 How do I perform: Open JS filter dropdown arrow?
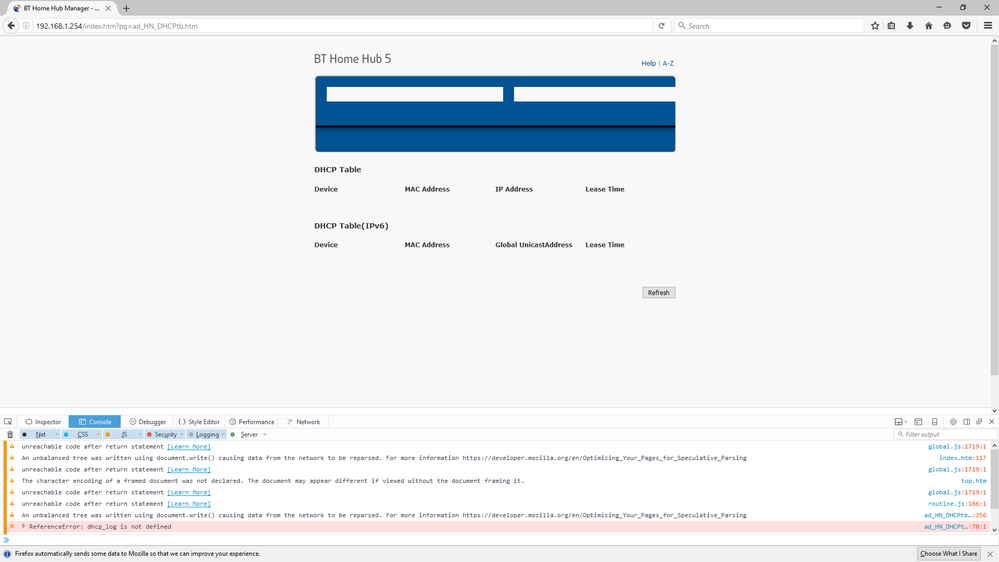click(x=140, y=435)
